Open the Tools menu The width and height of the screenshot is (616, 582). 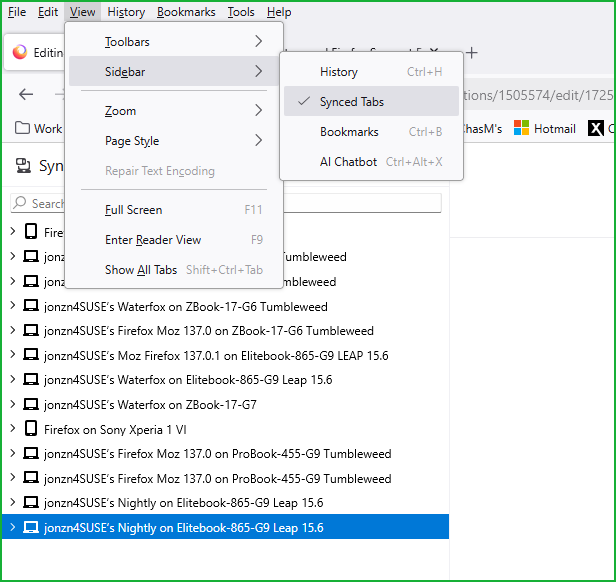(241, 12)
